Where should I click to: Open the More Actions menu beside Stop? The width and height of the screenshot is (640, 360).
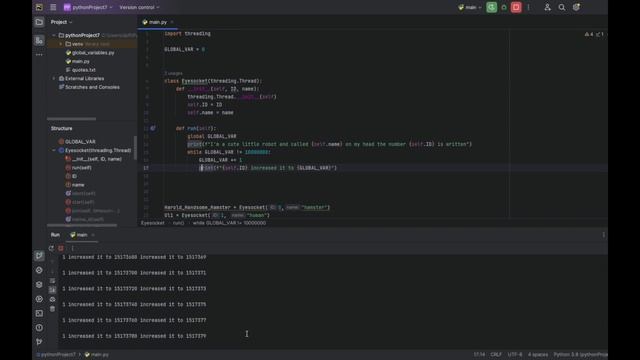(x=529, y=7)
